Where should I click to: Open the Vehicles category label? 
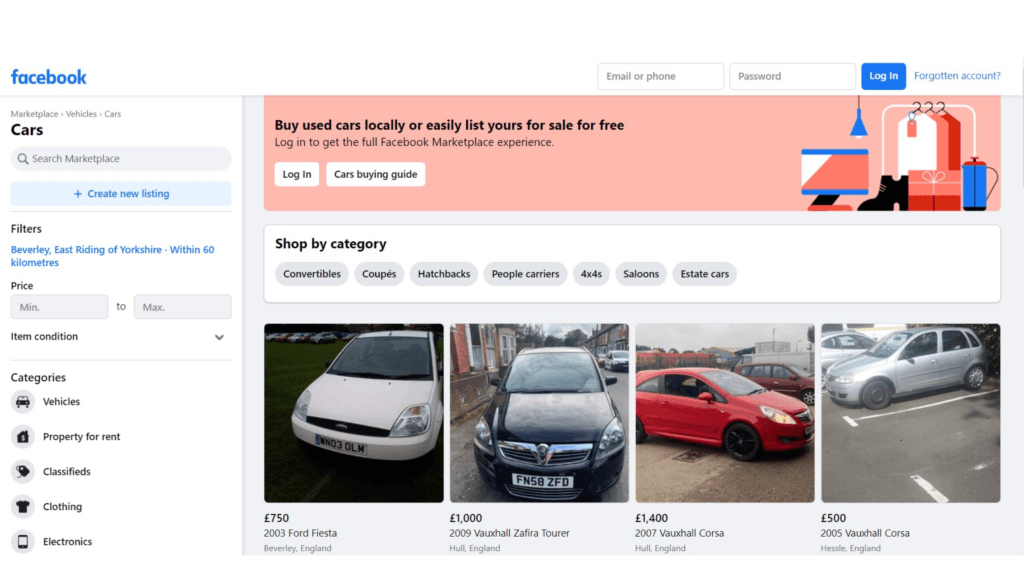61,402
